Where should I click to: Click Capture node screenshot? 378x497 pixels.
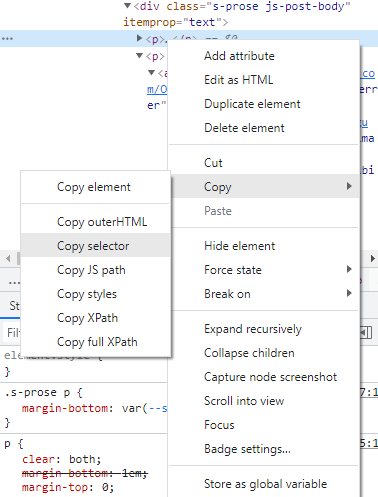tap(270, 377)
